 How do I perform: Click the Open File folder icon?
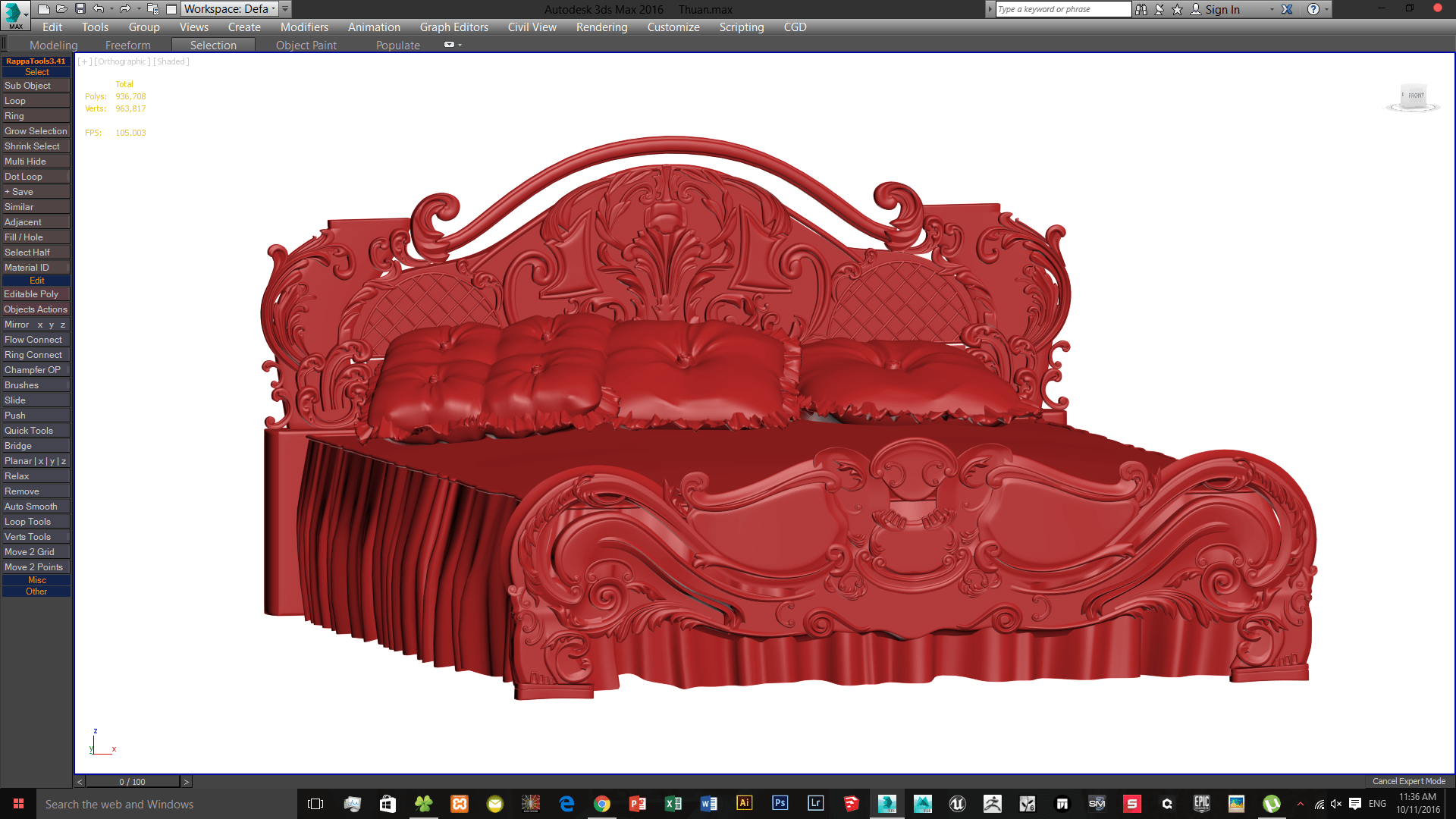point(62,9)
